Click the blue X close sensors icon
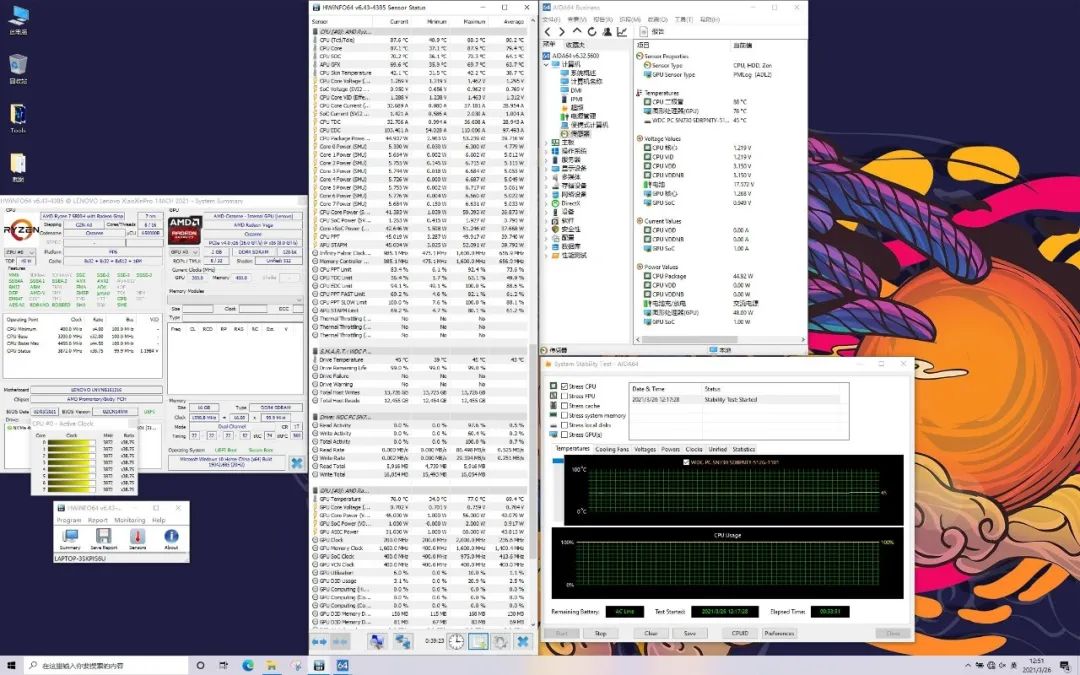This screenshot has height=675, width=1080. point(522,641)
